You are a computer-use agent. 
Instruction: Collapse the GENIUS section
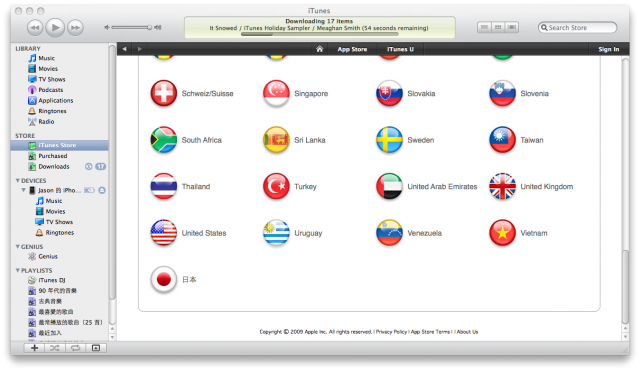[18, 247]
